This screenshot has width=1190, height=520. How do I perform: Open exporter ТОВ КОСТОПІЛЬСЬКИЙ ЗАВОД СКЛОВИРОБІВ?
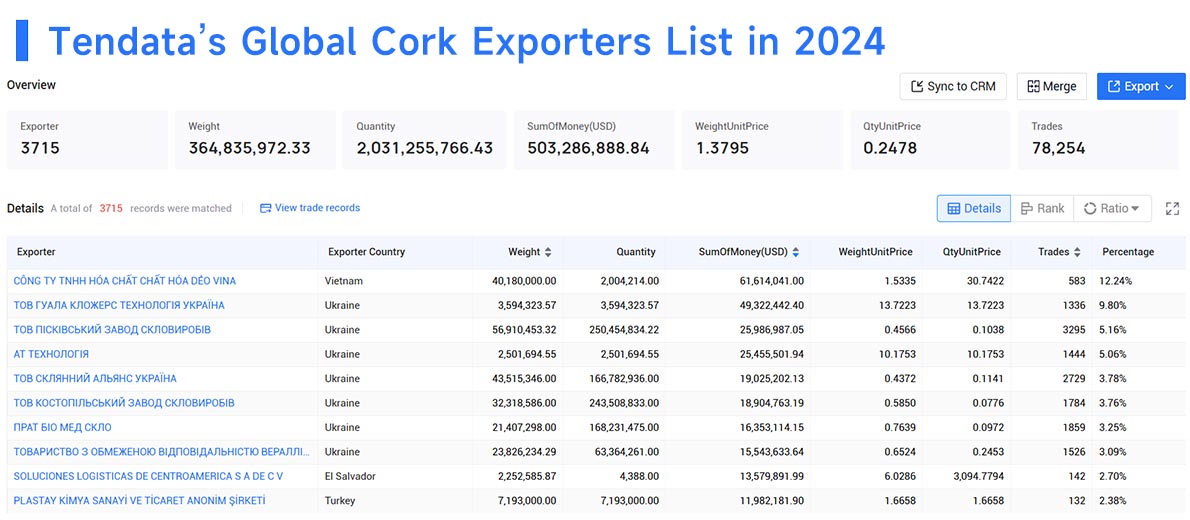point(124,402)
